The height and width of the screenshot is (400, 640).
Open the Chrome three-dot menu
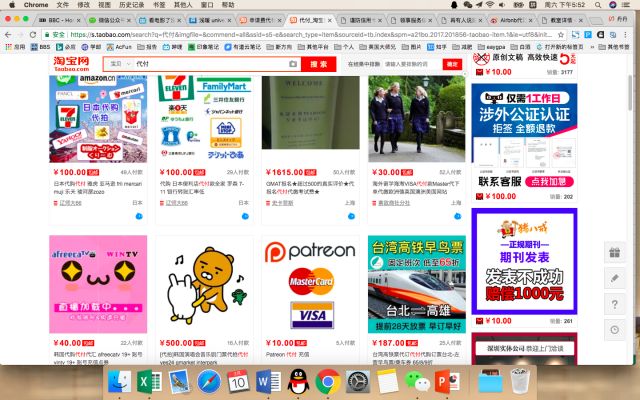(625, 35)
